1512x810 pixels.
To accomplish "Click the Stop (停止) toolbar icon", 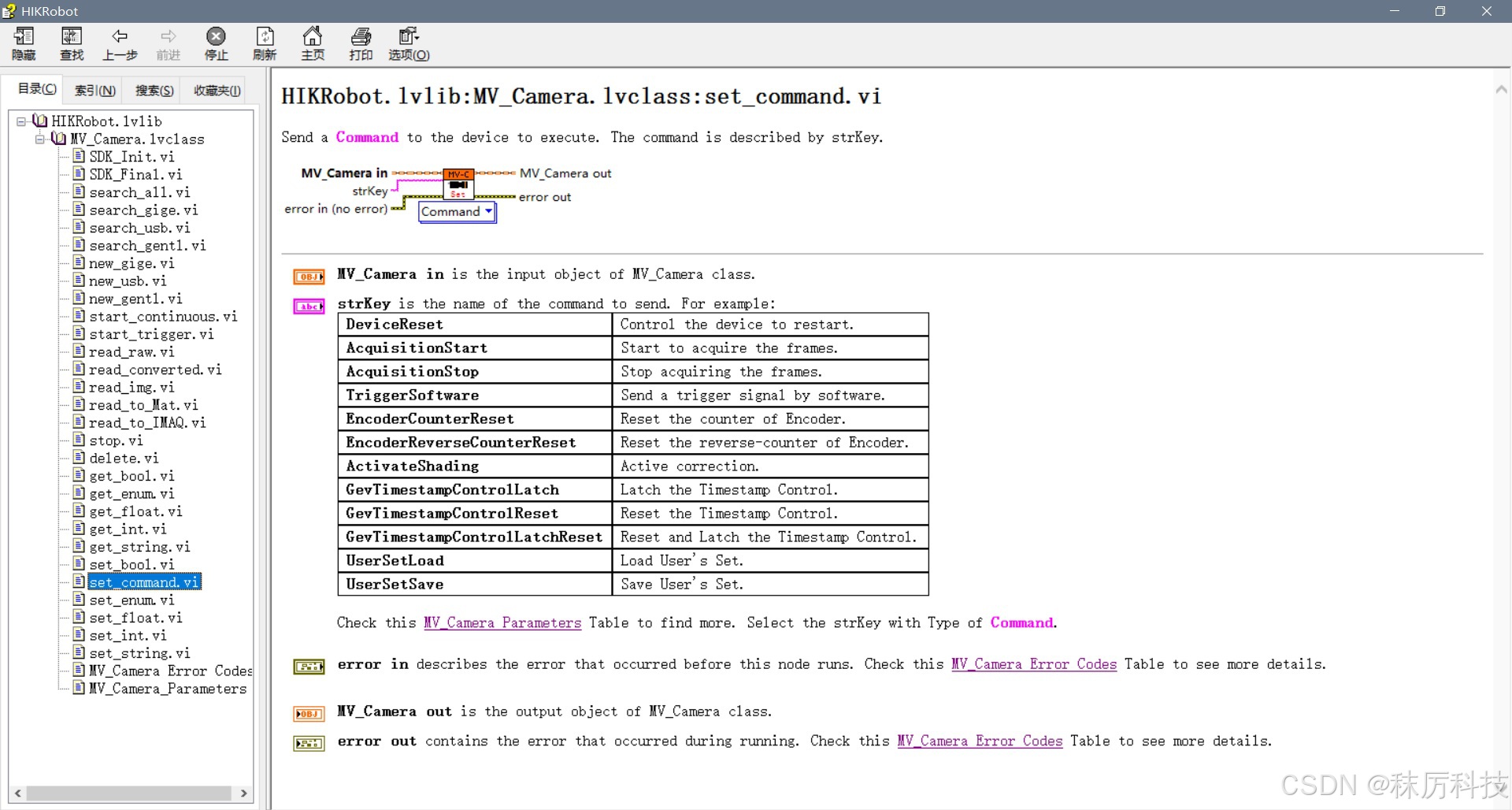I will [x=216, y=44].
